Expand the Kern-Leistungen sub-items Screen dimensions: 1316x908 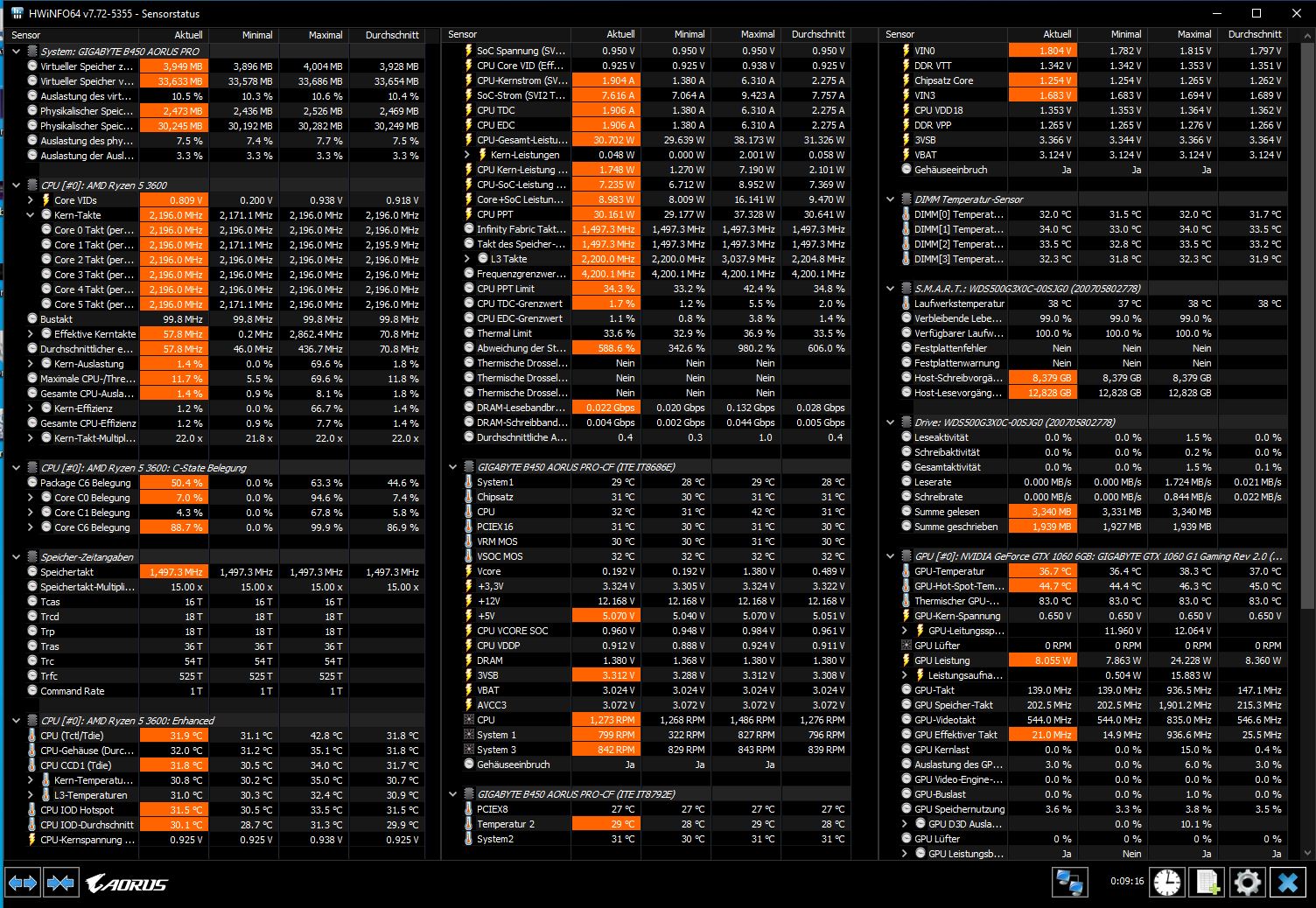pos(467,155)
